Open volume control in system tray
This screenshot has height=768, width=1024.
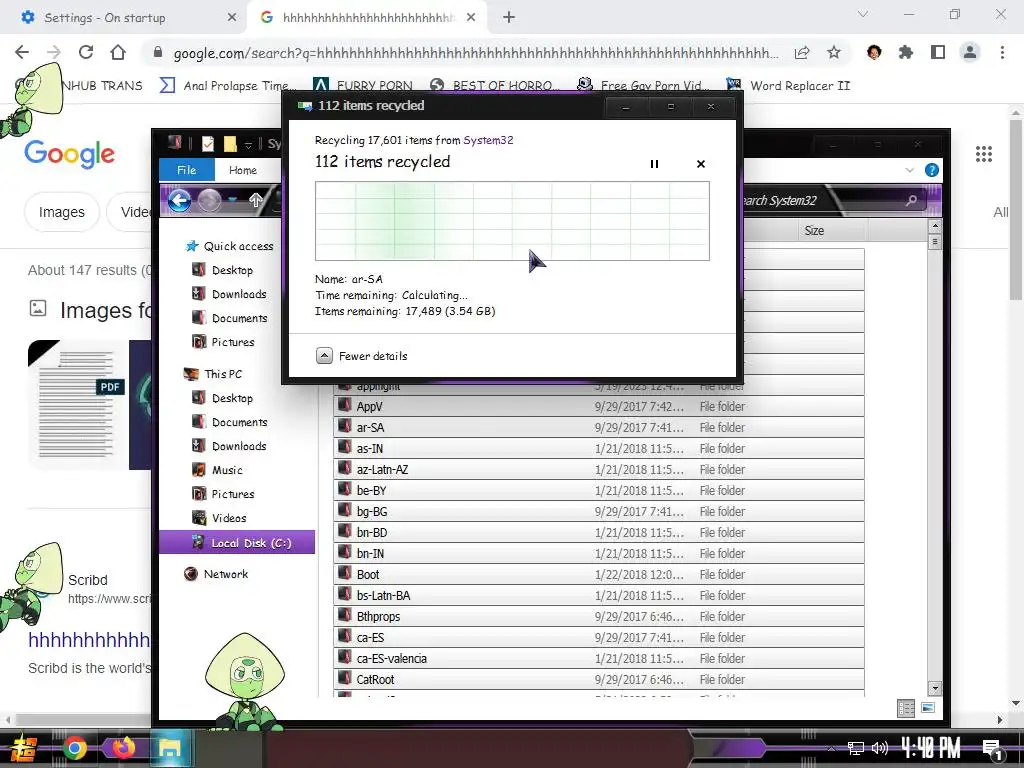(x=880, y=748)
